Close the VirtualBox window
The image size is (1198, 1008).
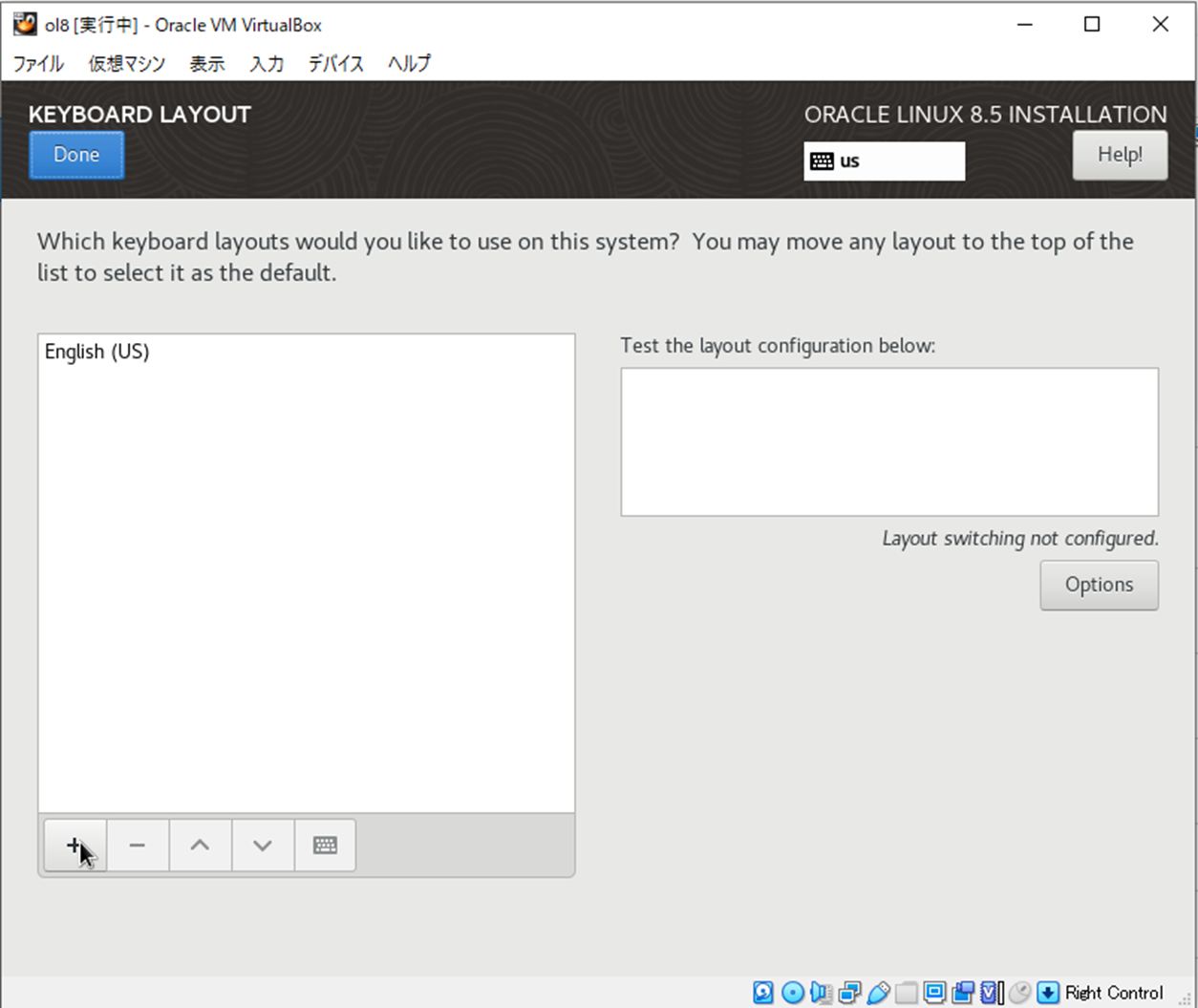[x=1160, y=24]
